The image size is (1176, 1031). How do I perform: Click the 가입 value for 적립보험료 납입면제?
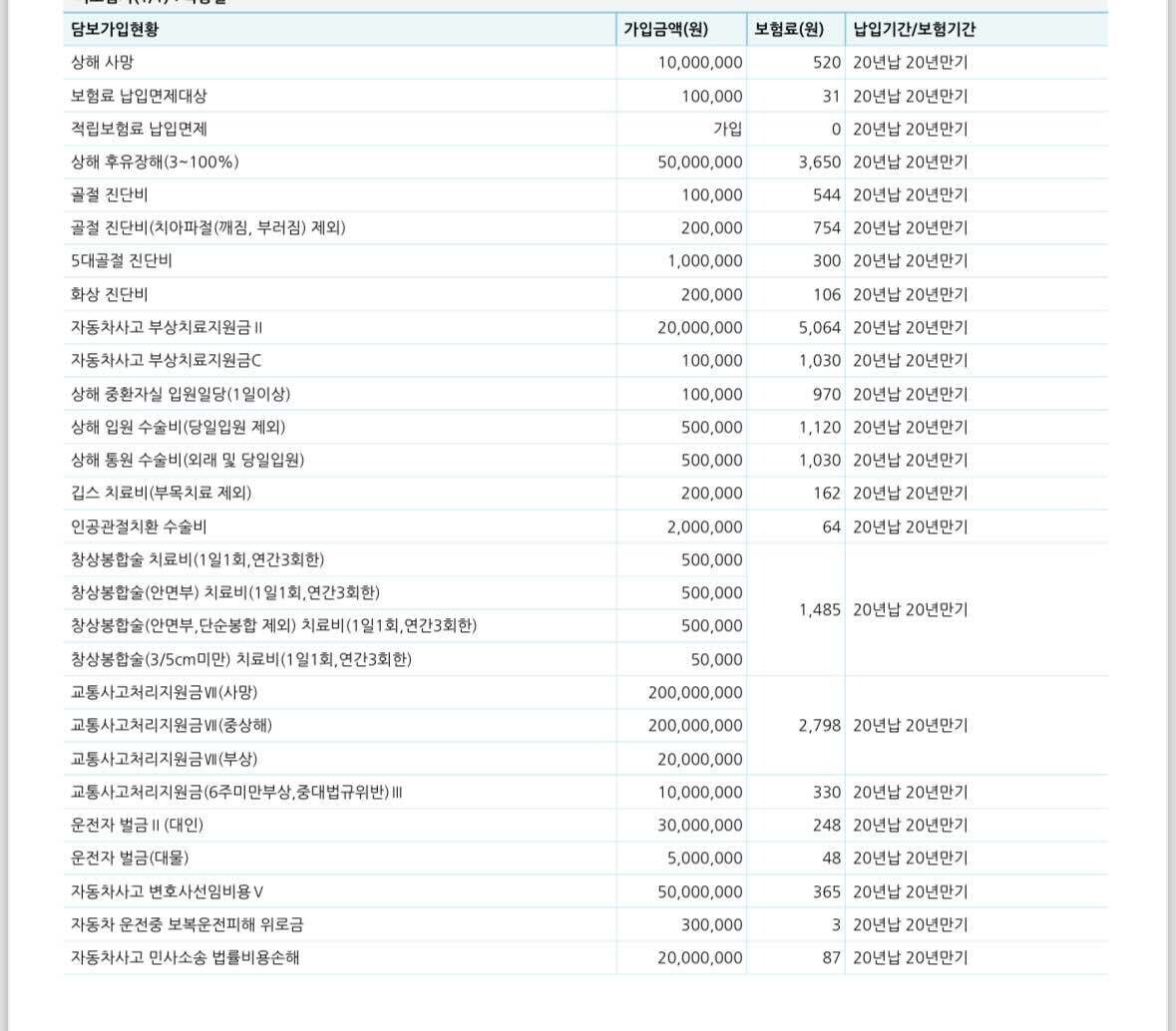pos(727,129)
